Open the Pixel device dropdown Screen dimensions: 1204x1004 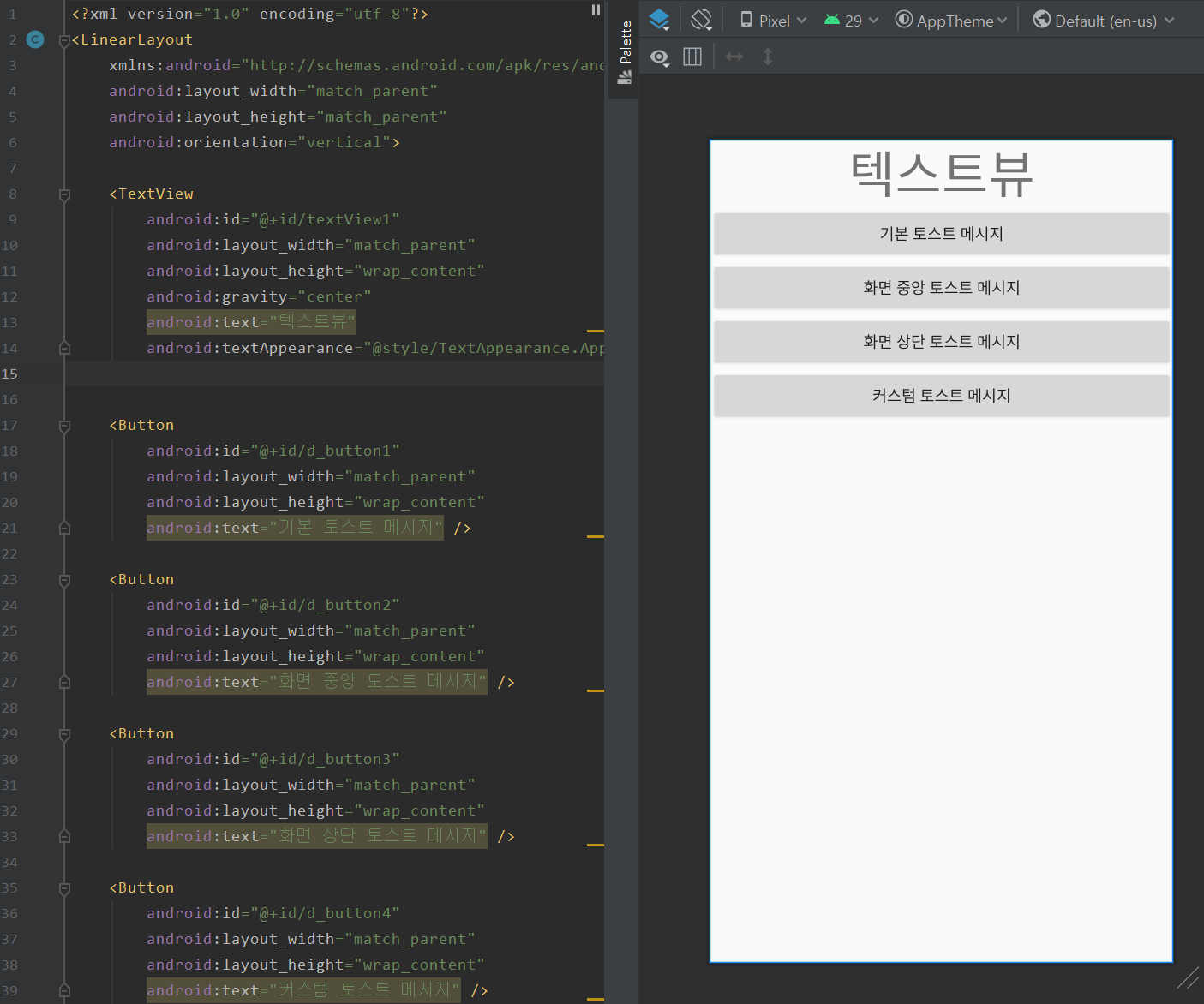click(x=773, y=21)
